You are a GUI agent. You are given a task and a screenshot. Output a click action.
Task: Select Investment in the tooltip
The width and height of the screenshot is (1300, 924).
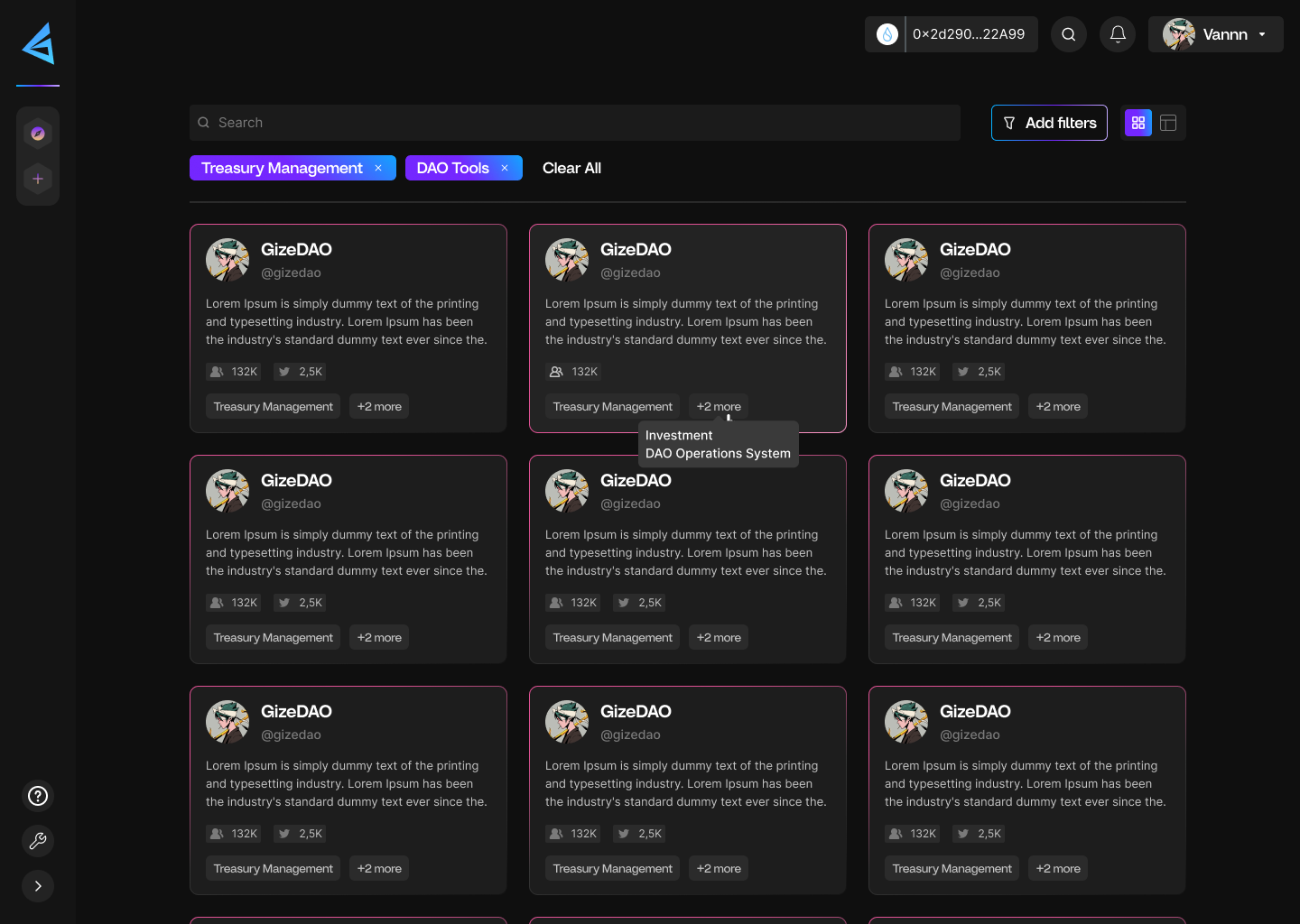point(679,435)
